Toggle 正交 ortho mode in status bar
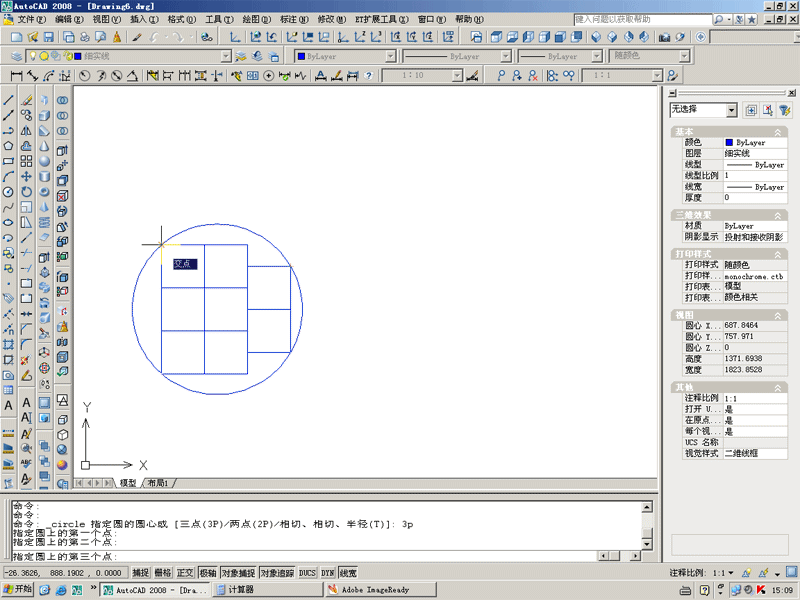The height and width of the screenshot is (600, 800). coord(186,573)
